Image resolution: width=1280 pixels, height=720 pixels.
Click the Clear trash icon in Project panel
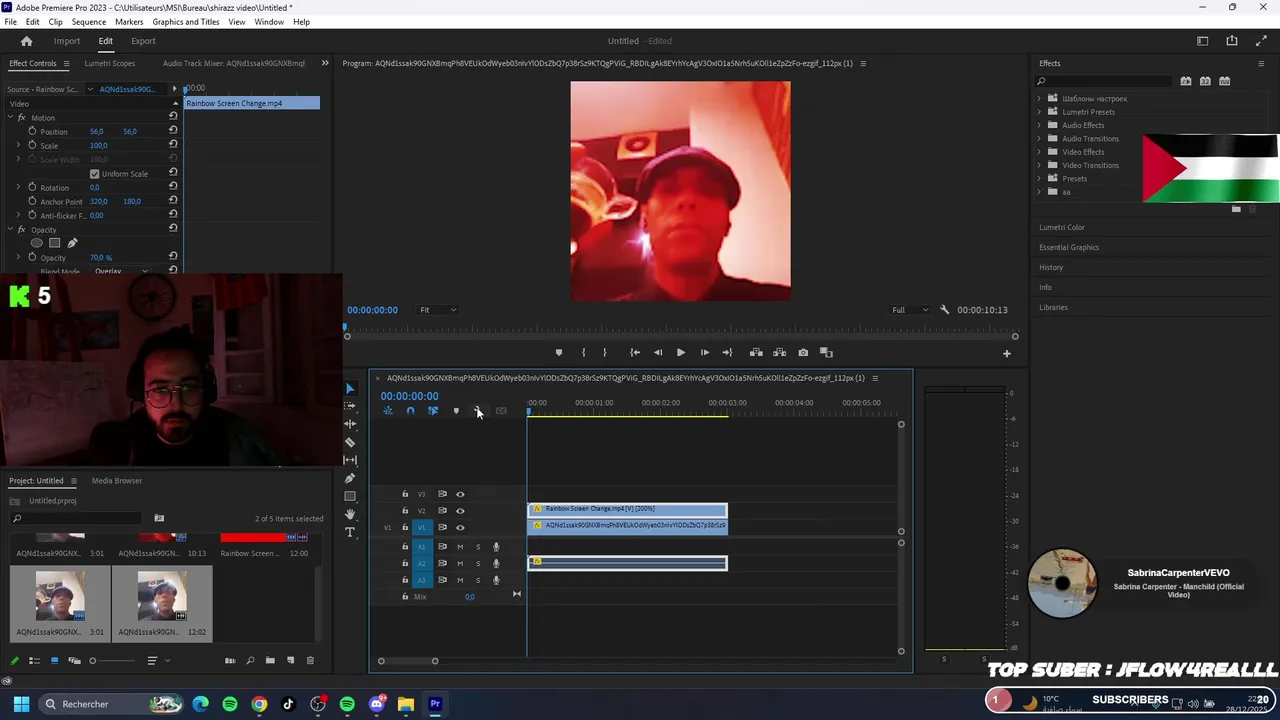[310, 660]
